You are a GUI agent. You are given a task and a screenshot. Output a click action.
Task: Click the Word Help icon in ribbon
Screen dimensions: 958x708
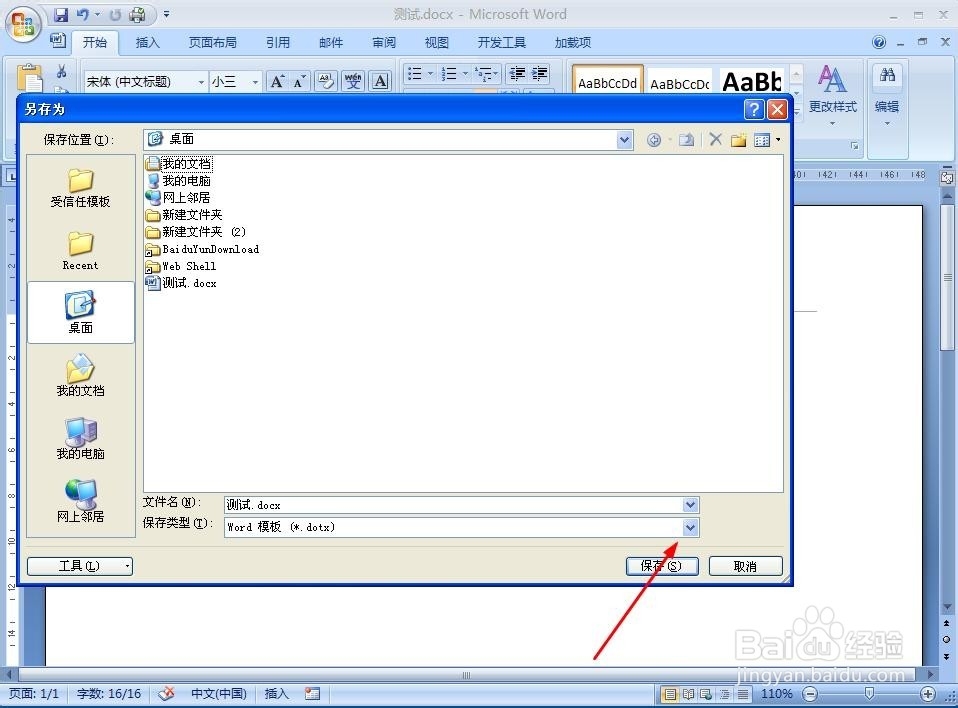coord(879,42)
